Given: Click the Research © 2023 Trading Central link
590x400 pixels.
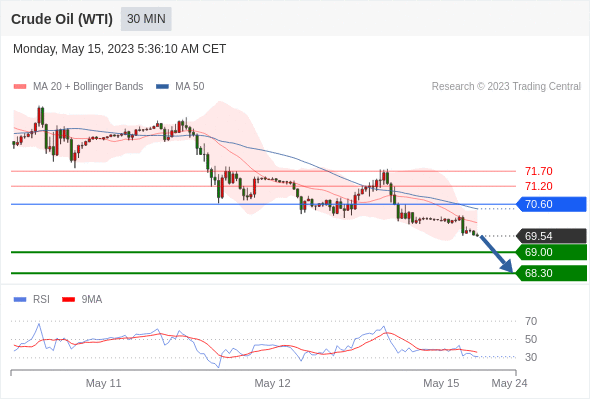Looking at the screenshot, I should tap(506, 87).
